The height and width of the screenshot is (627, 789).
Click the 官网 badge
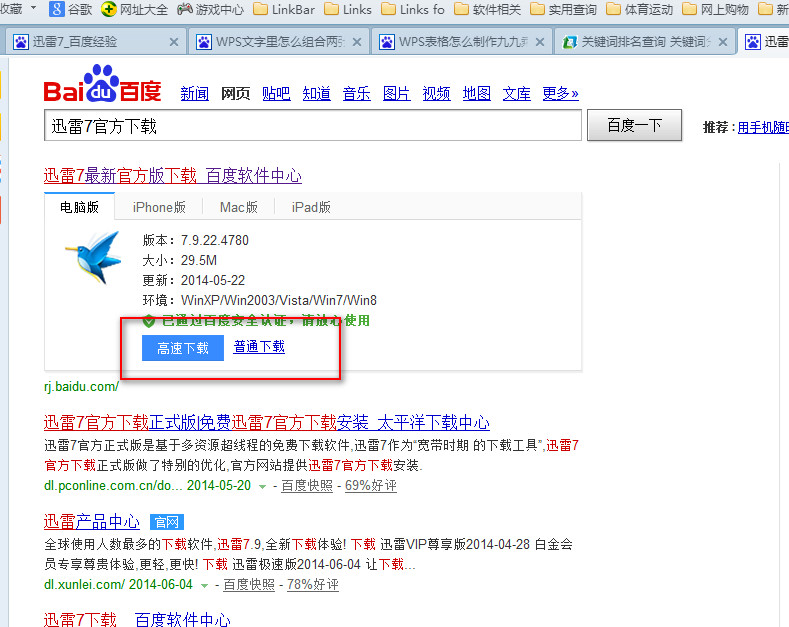(167, 522)
